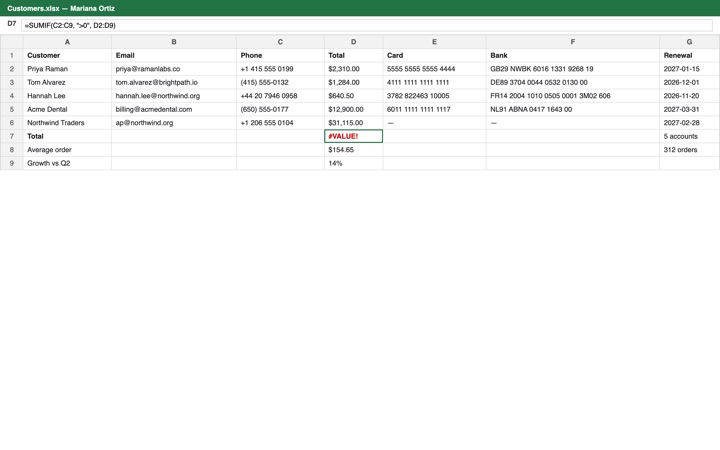Click the Total label in row 7
720x450 pixels.
click(x=67, y=136)
